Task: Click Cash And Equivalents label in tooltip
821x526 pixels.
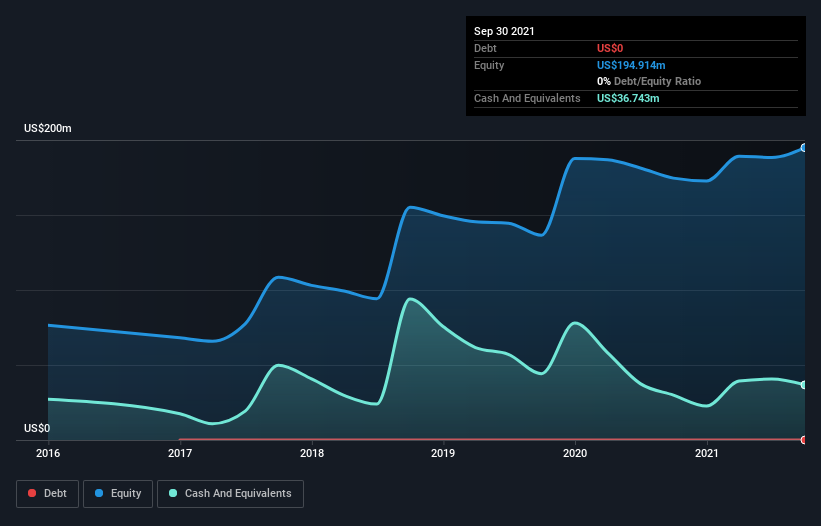Action: coord(527,98)
